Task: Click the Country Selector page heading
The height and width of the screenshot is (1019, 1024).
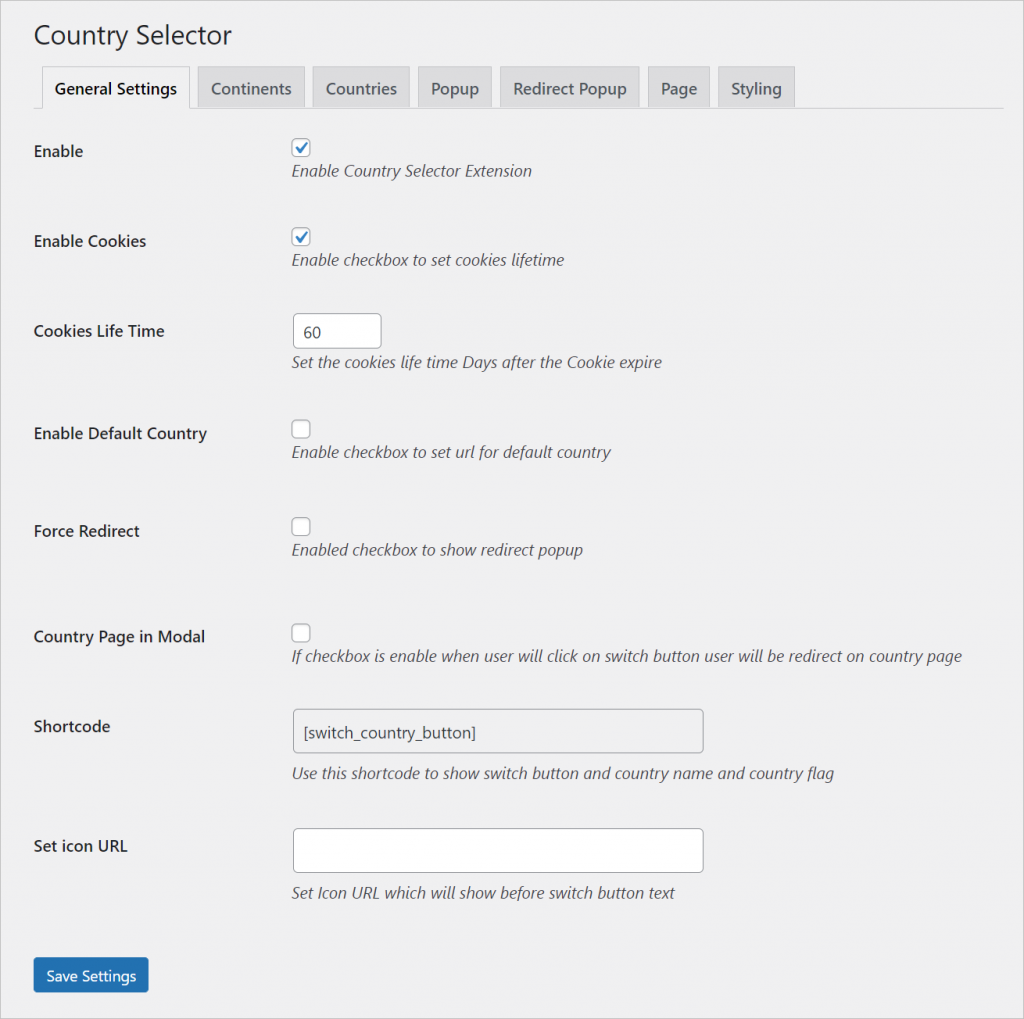Action: click(x=132, y=35)
